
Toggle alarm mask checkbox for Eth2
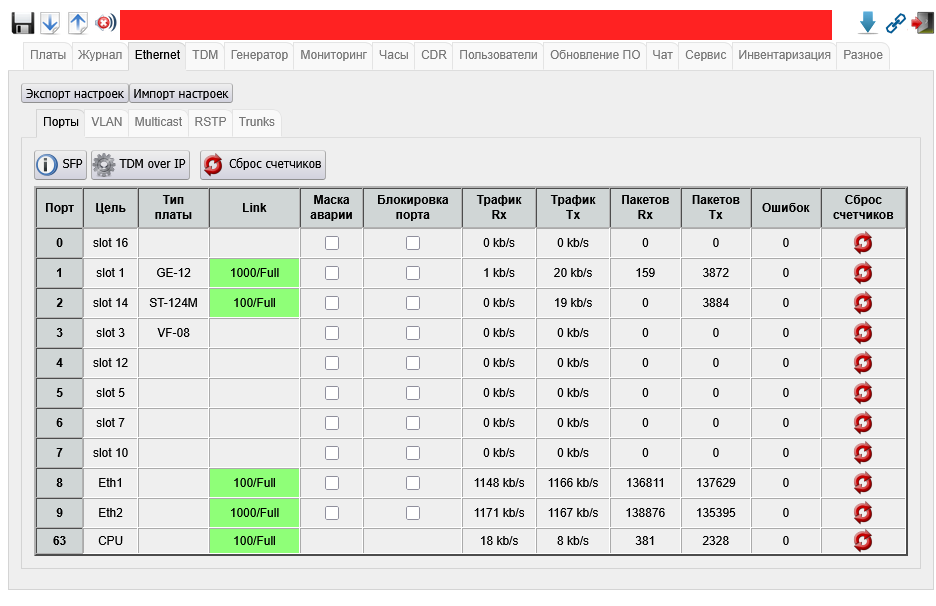click(x=332, y=513)
